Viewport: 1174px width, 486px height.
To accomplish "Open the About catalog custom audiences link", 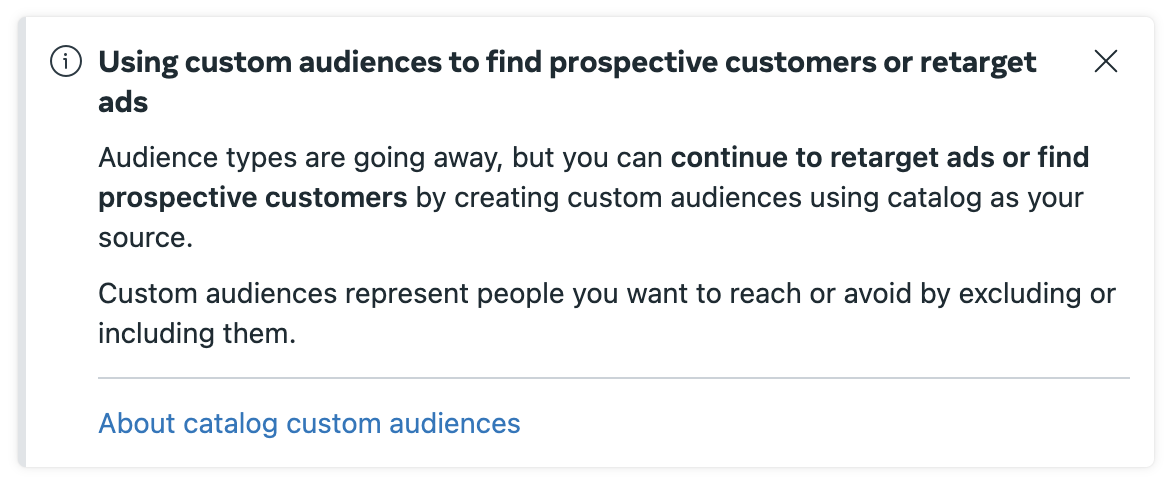I will tap(309, 423).
